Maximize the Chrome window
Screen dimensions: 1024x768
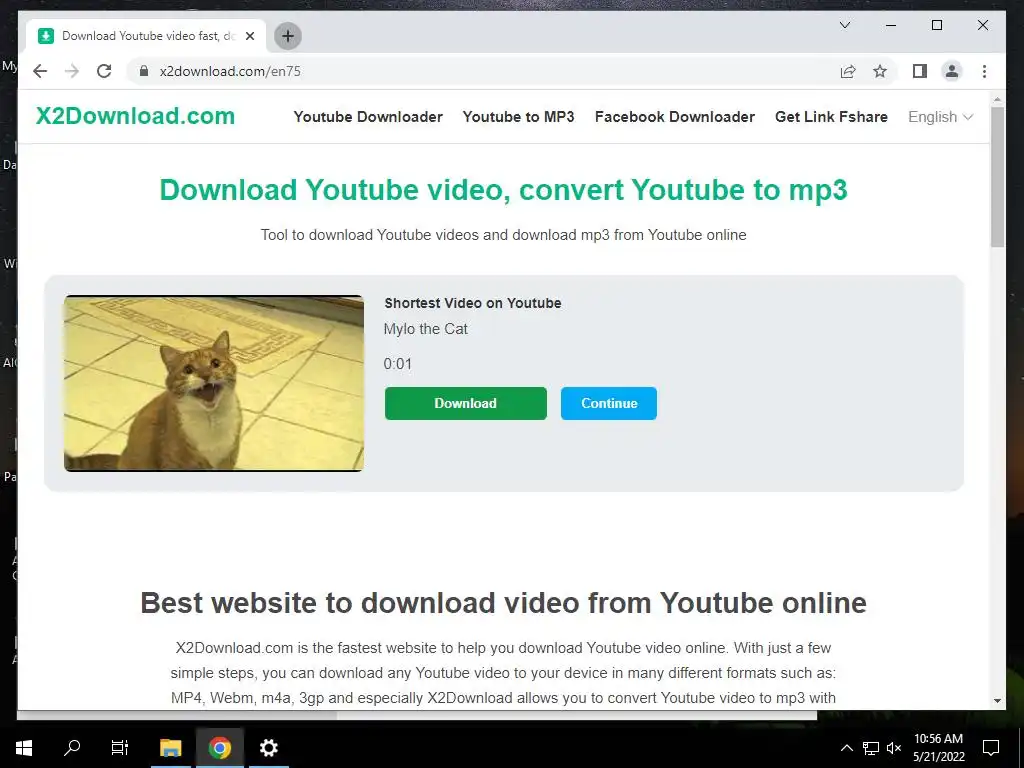936,25
